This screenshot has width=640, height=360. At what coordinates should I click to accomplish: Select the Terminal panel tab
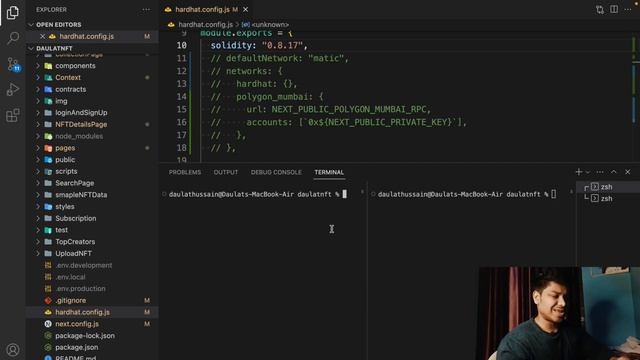point(329,172)
